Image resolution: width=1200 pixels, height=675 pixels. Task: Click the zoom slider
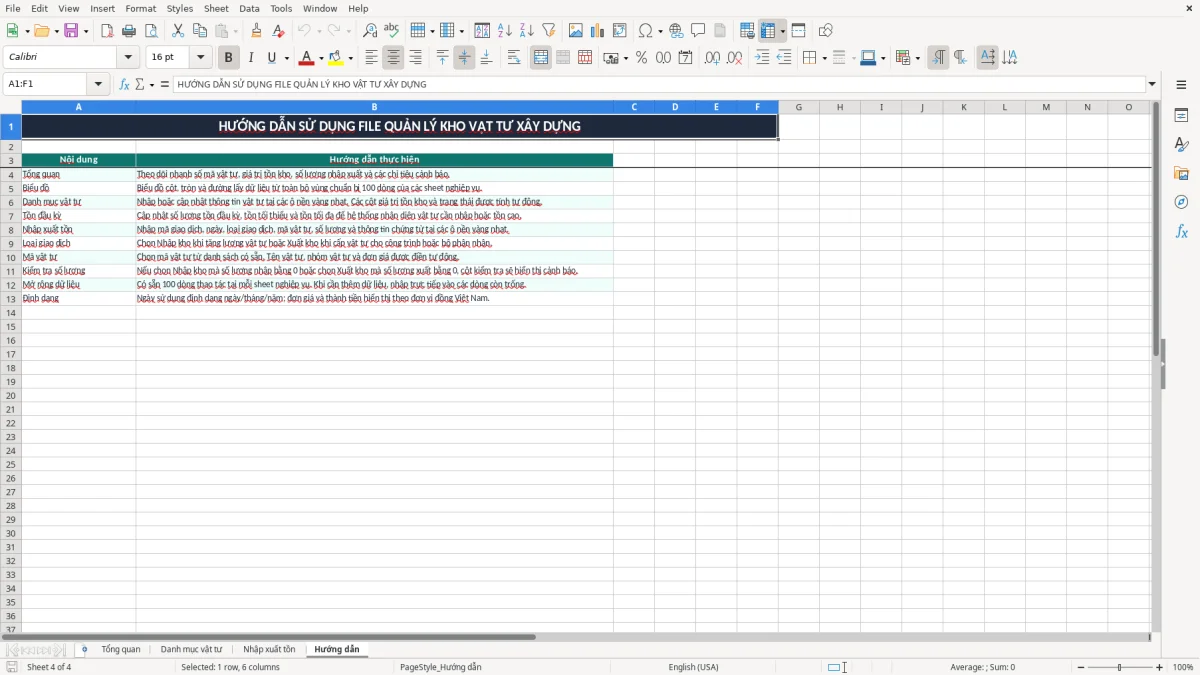[1120, 667]
